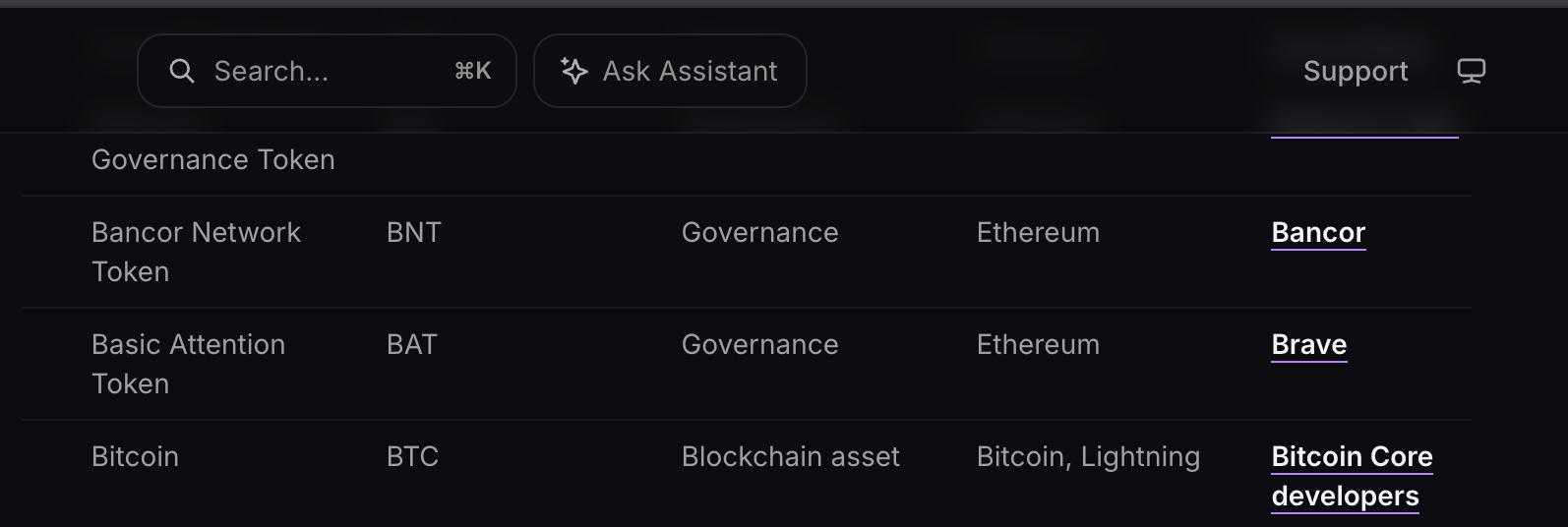Click the BAT symbol cell
The height and width of the screenshot is (527, 1568).
[412, 344]
